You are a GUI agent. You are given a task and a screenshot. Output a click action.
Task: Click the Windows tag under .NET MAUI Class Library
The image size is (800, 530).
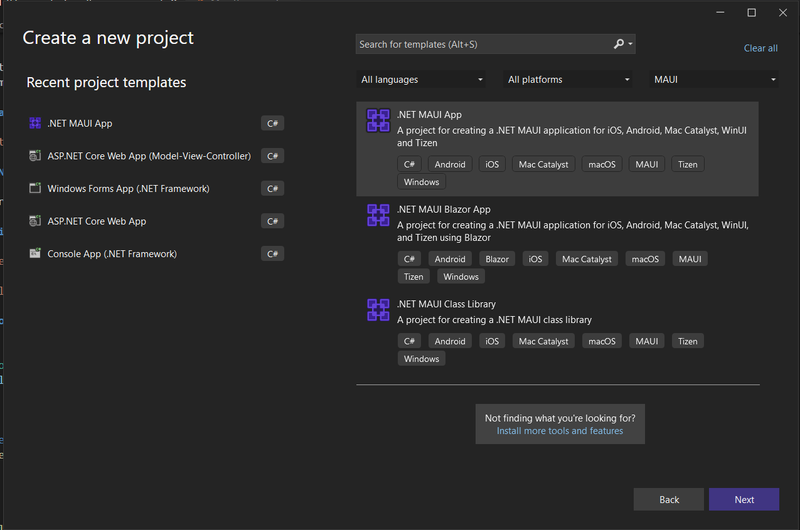click(421, 359)
